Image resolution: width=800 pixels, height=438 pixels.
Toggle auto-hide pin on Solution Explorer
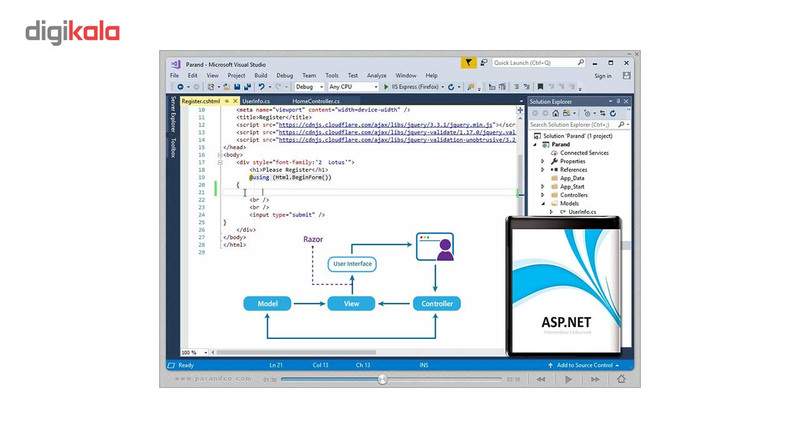pyautogui.click(x=618, y=102)
